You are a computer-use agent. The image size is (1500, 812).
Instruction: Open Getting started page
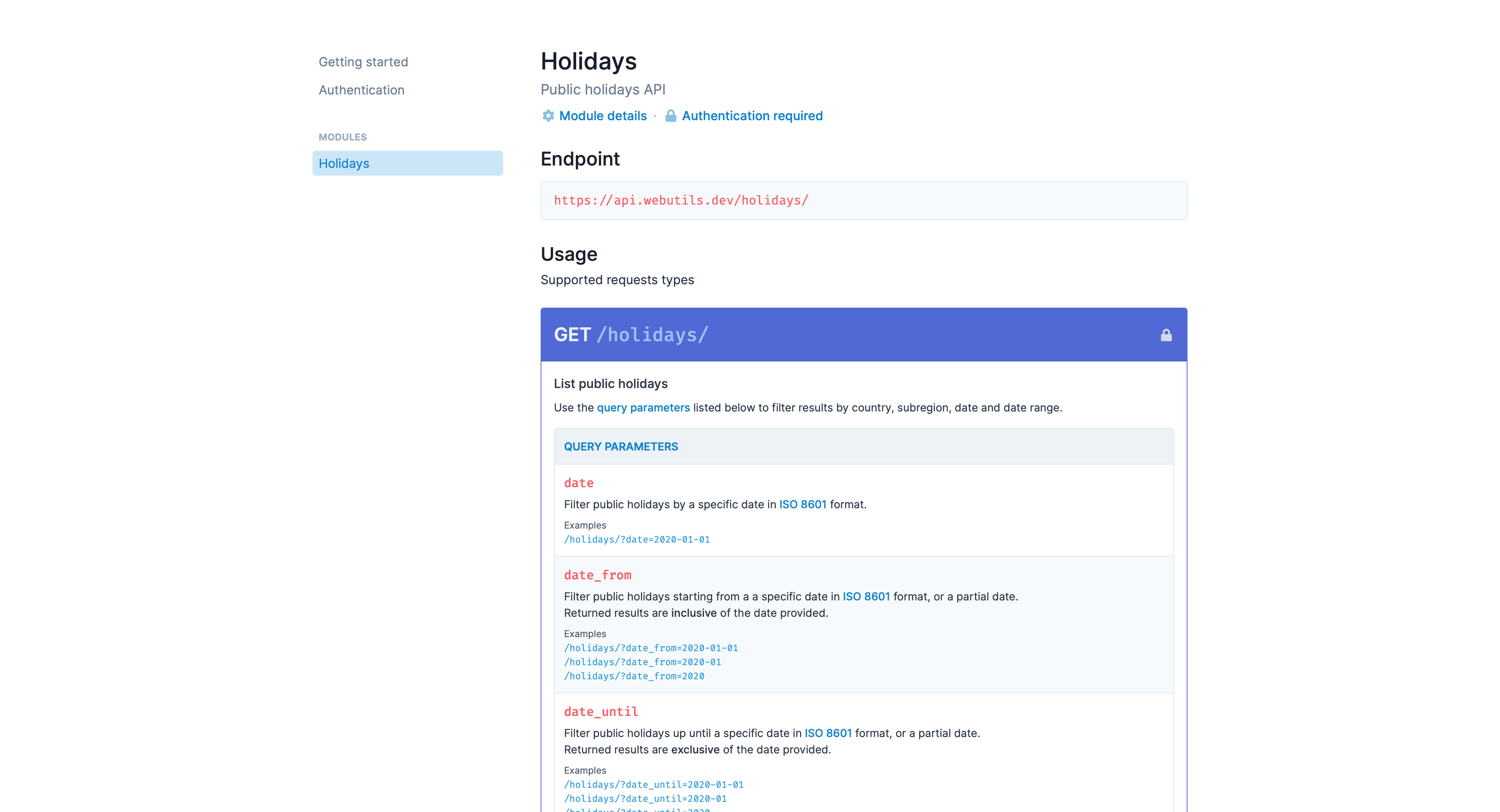pyautogui.click(x=363, y=62)
